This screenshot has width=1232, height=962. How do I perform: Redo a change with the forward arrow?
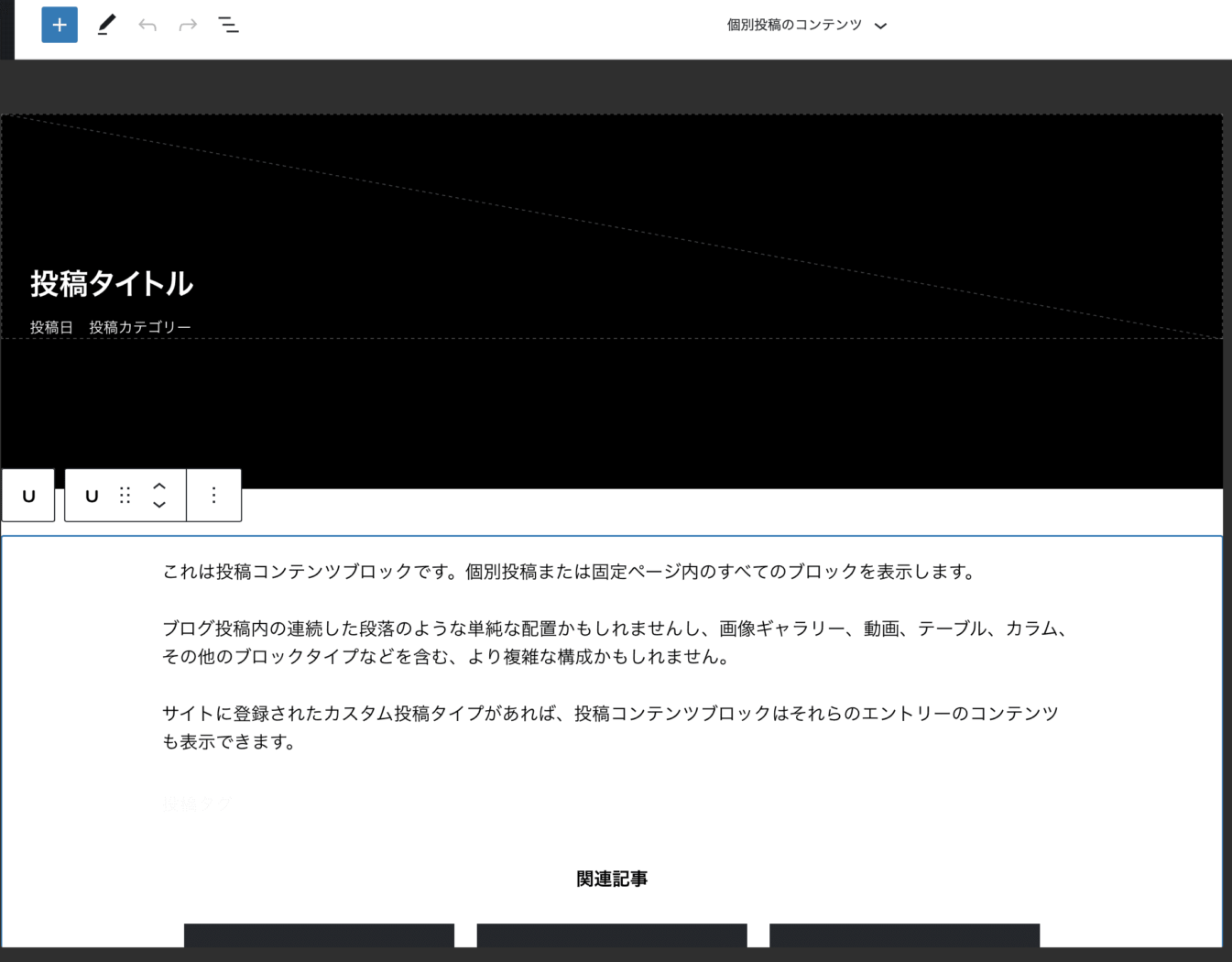[187, 25]
